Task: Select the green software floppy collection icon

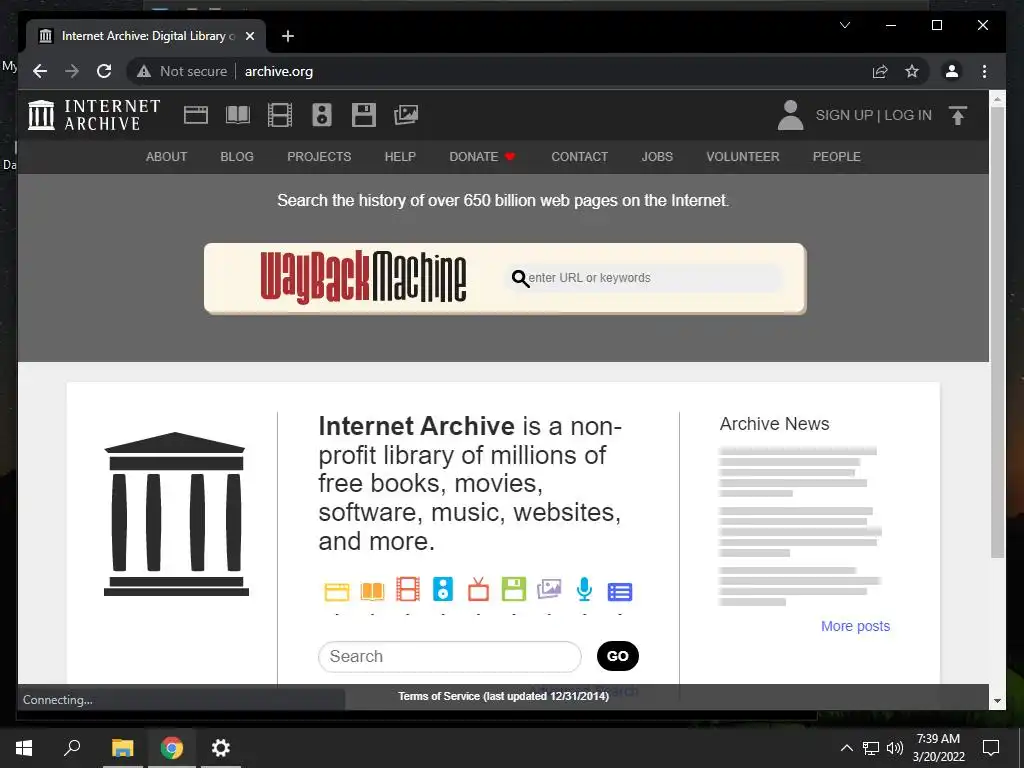Action: 513,590
